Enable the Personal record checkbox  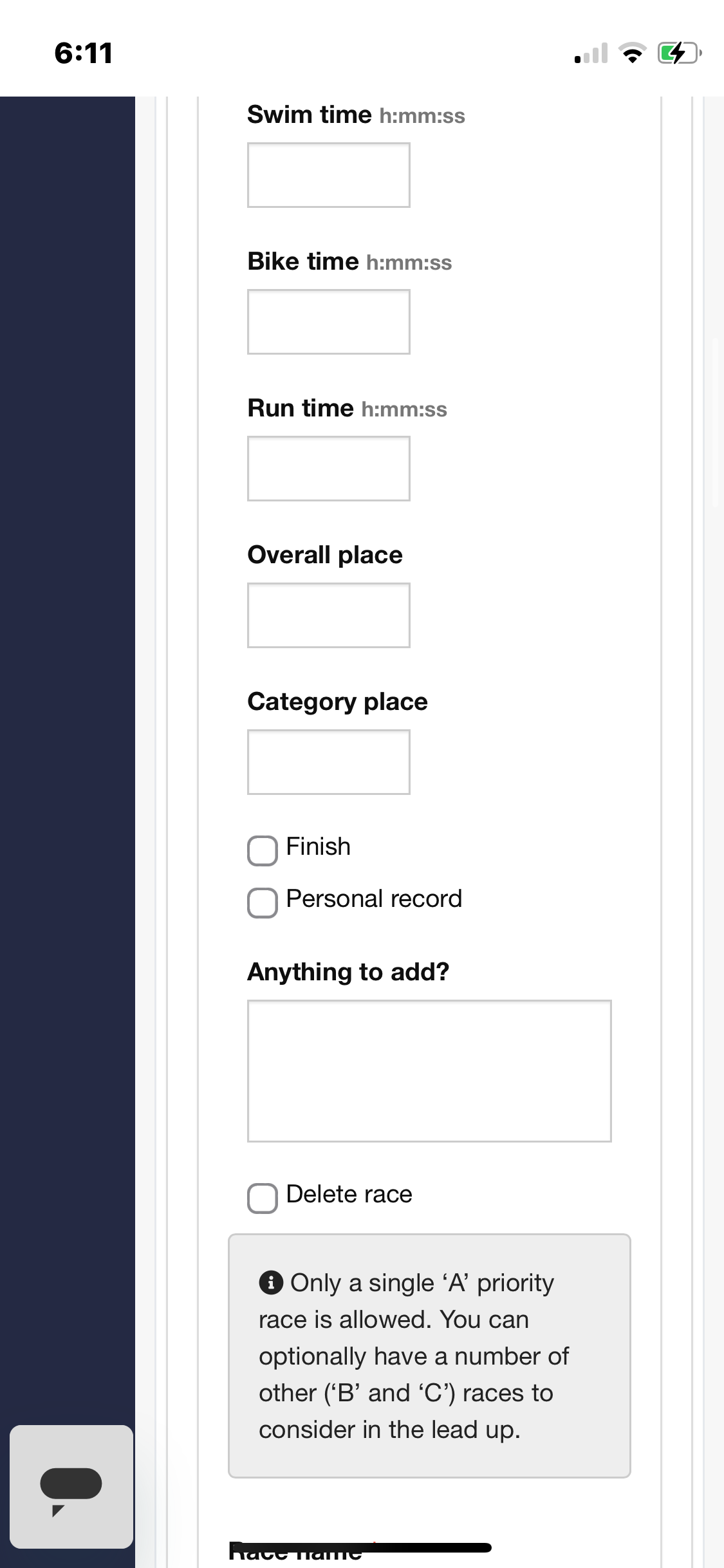263,902
